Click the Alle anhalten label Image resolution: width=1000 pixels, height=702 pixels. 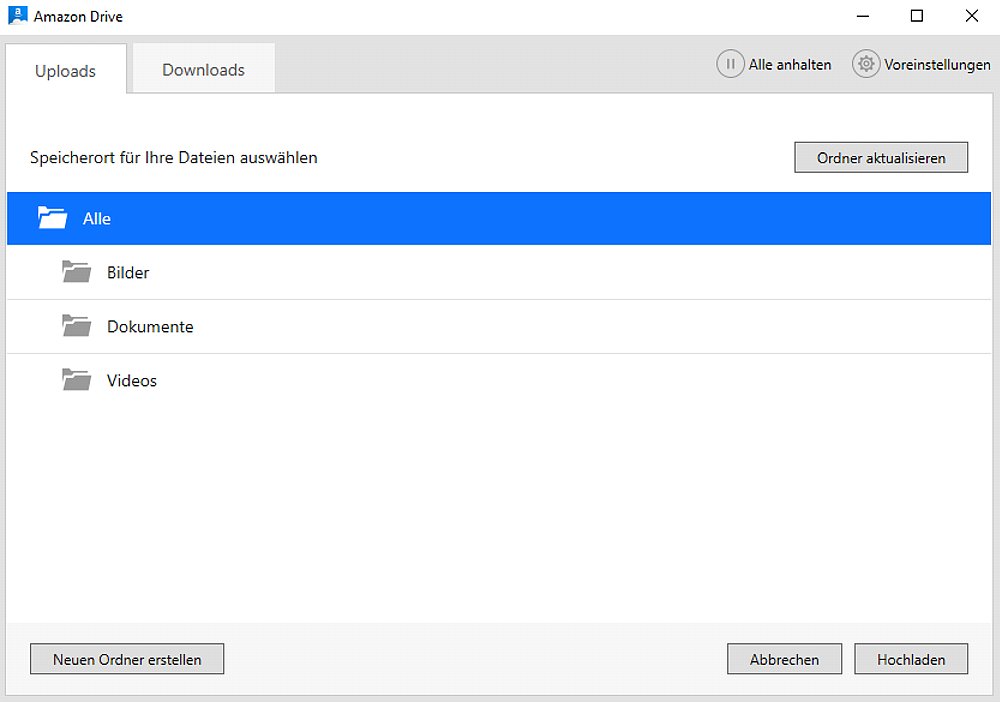[790, 64]
